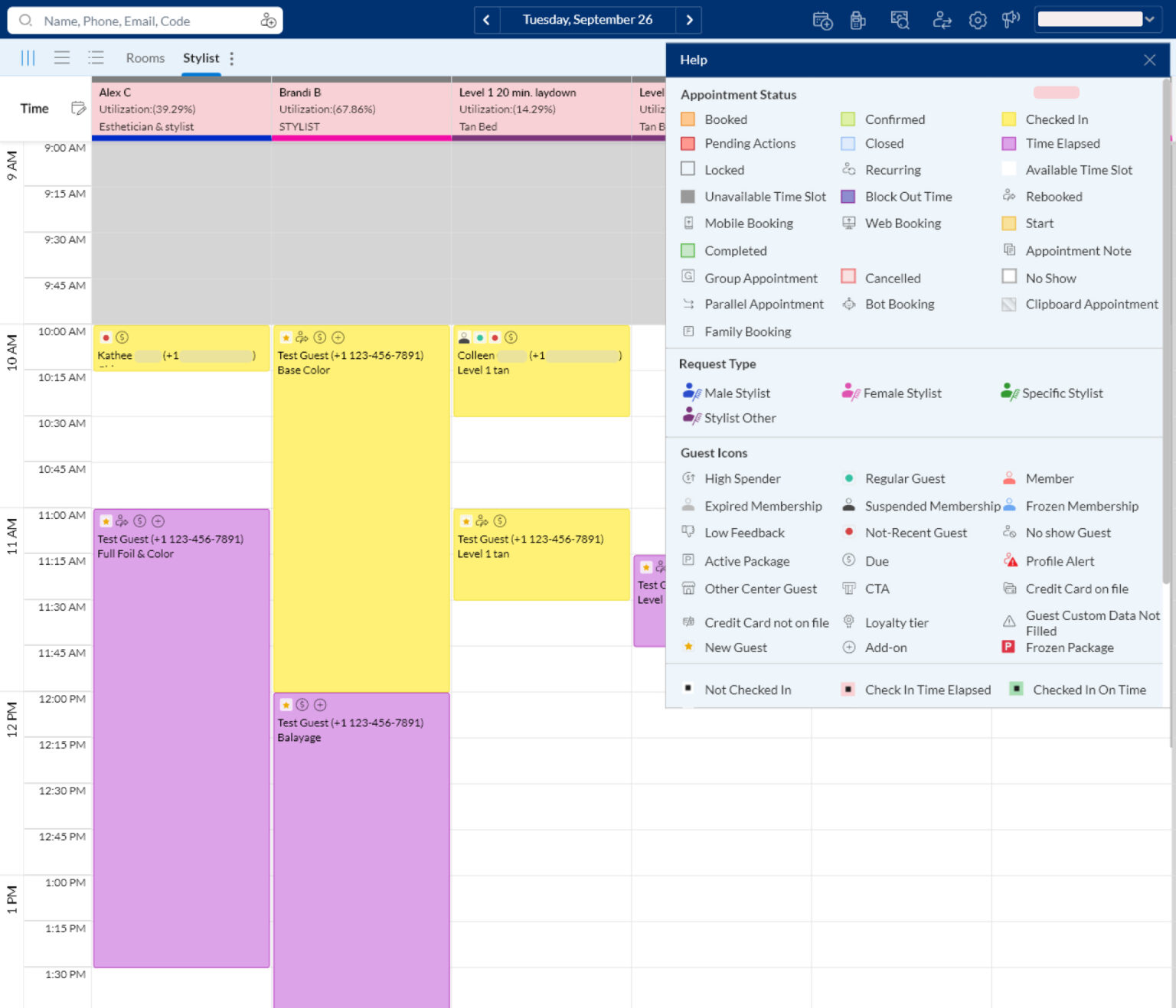Select the Stylist tab

tap(201, 58)
